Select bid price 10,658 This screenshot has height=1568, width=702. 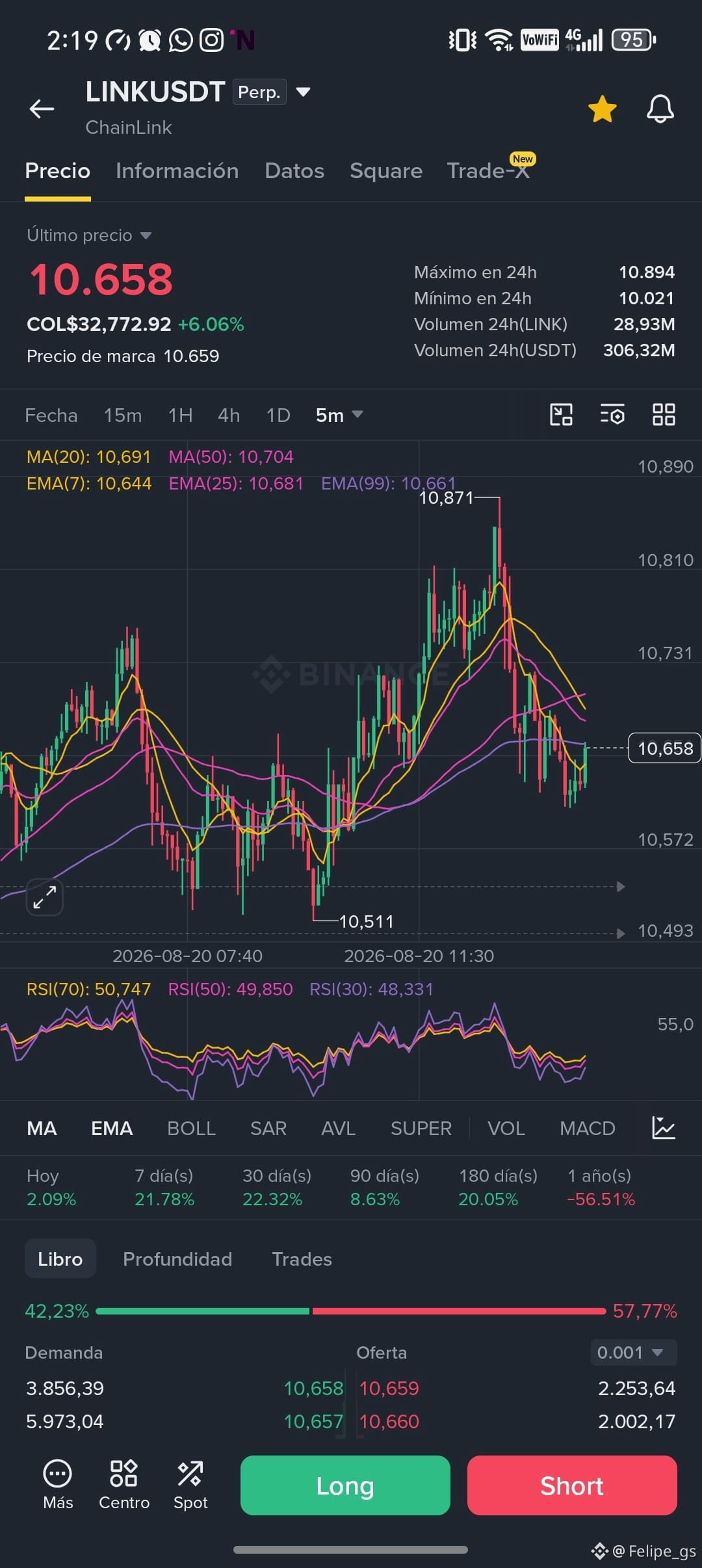point(313,1389)
